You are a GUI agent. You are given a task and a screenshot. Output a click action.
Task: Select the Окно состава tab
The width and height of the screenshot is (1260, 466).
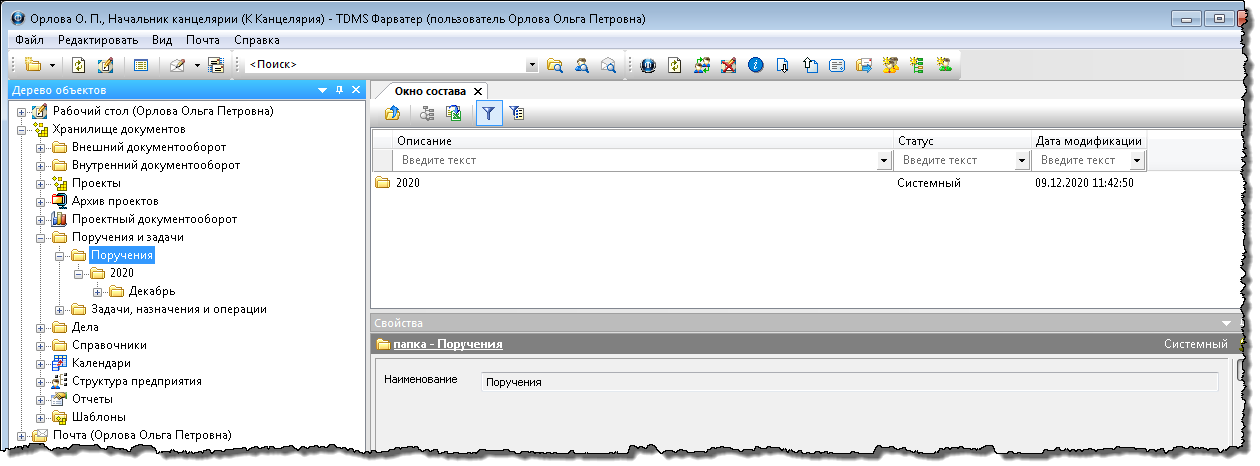tap(430, 91)
